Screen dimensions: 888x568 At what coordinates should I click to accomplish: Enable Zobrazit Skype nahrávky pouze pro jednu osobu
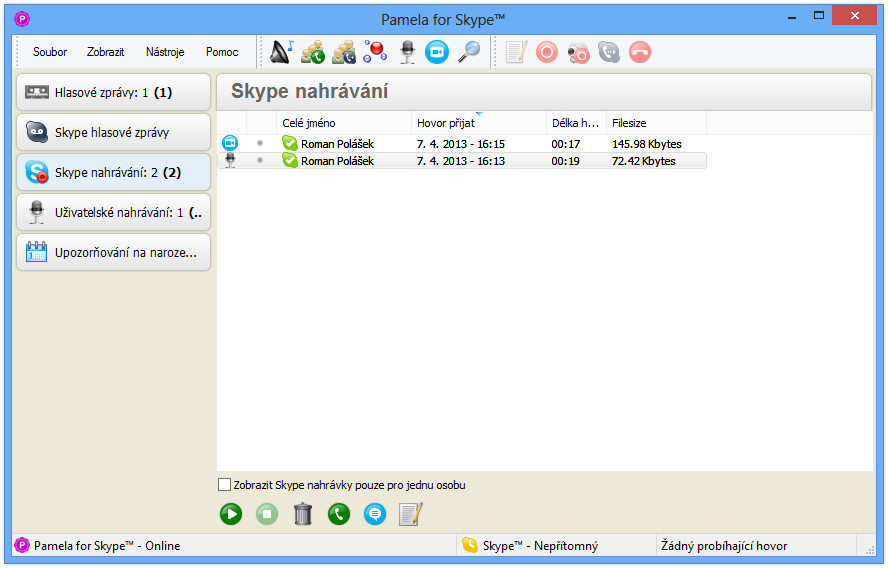point(225,485)
